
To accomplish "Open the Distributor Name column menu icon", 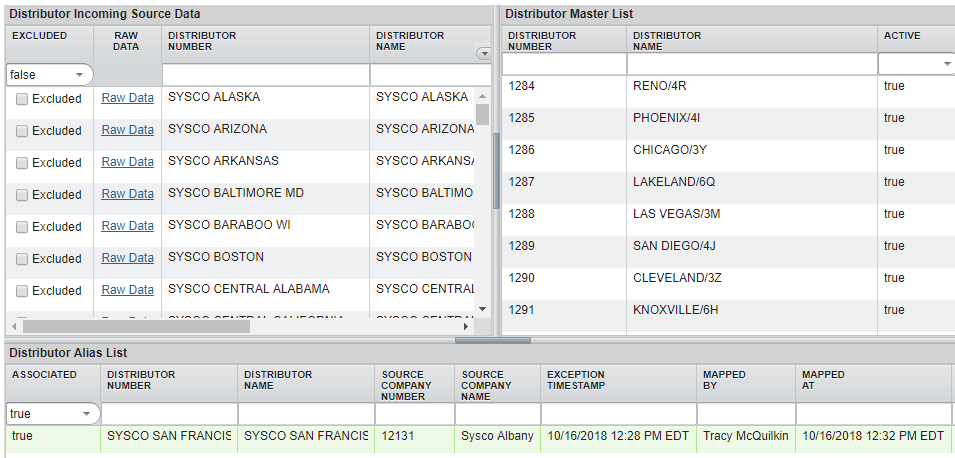I will (484, 54).
